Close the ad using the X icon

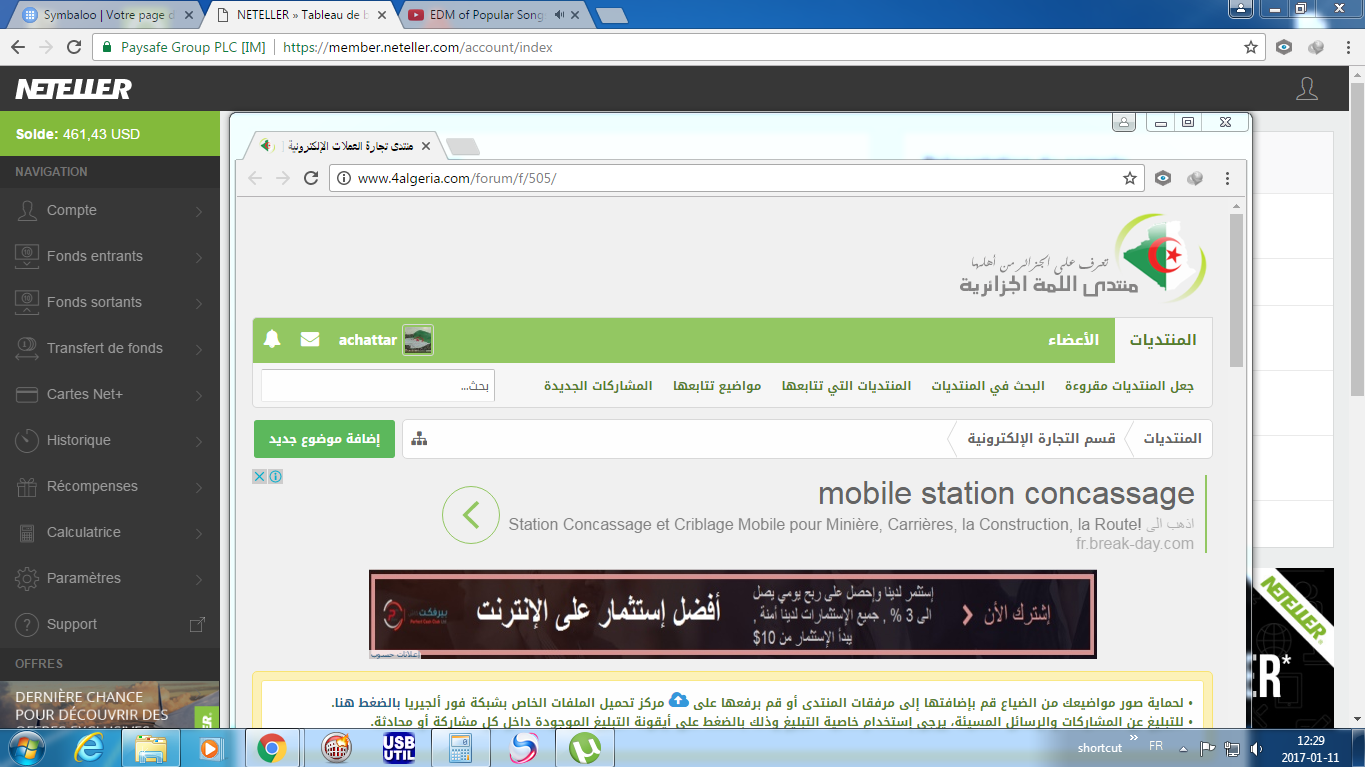(x=259, y=477)
